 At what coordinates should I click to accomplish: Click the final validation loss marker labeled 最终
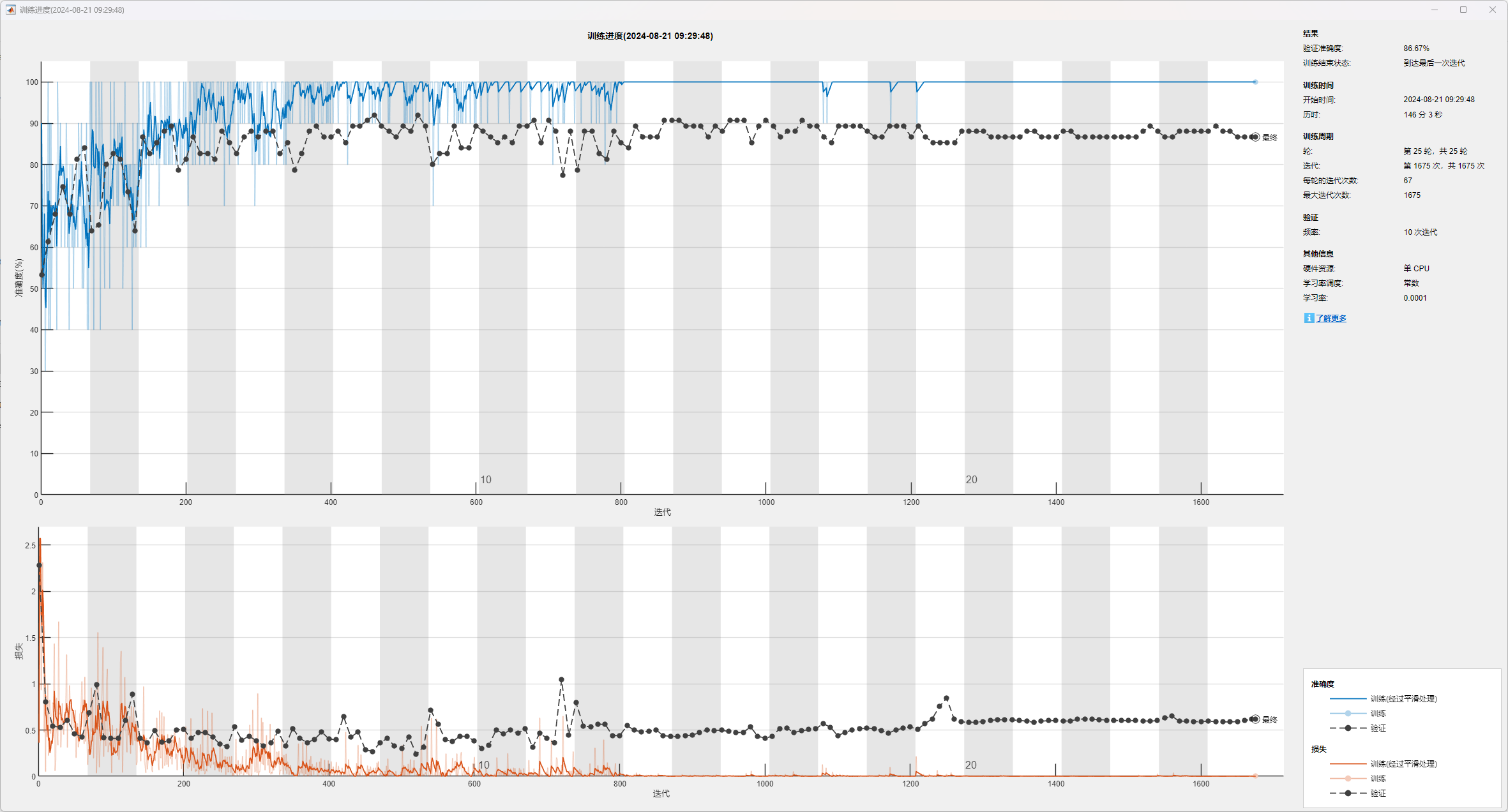(x=1255, y=719)
